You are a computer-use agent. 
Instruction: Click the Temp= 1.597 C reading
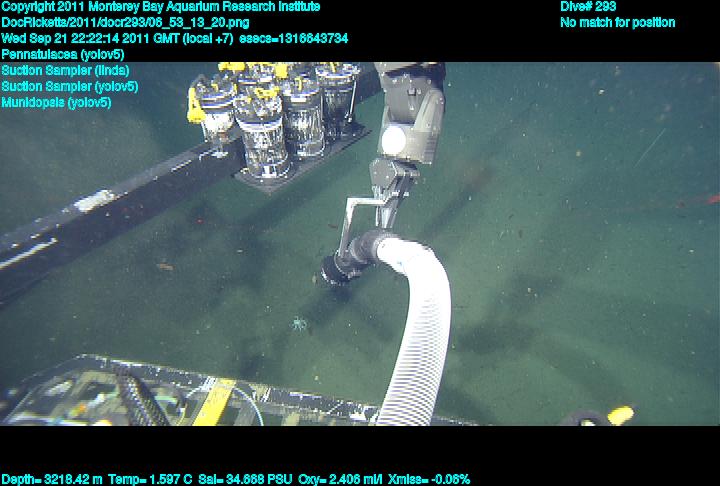(150, 480)
